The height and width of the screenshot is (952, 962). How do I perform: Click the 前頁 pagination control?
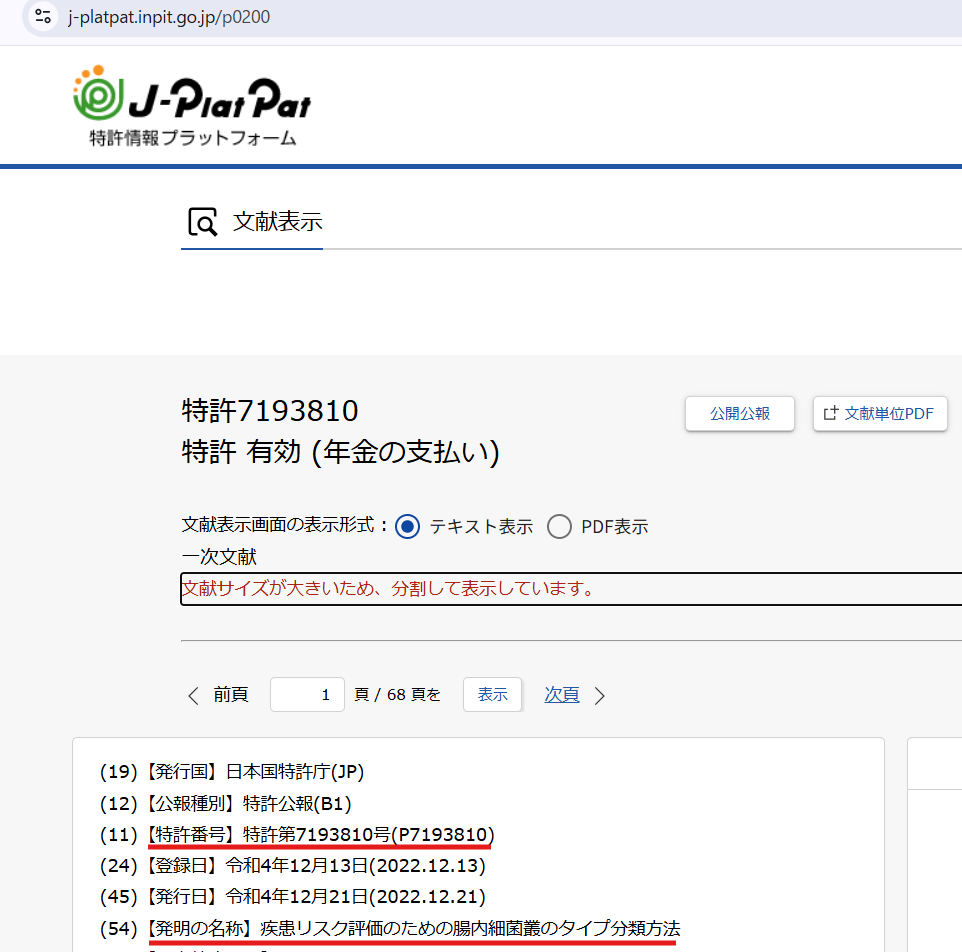tap(230, 694)
